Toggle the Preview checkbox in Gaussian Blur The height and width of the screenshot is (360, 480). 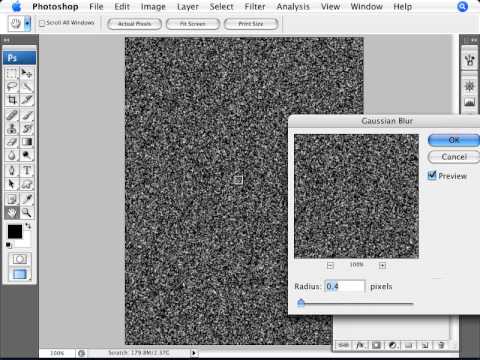coord(432,175)
